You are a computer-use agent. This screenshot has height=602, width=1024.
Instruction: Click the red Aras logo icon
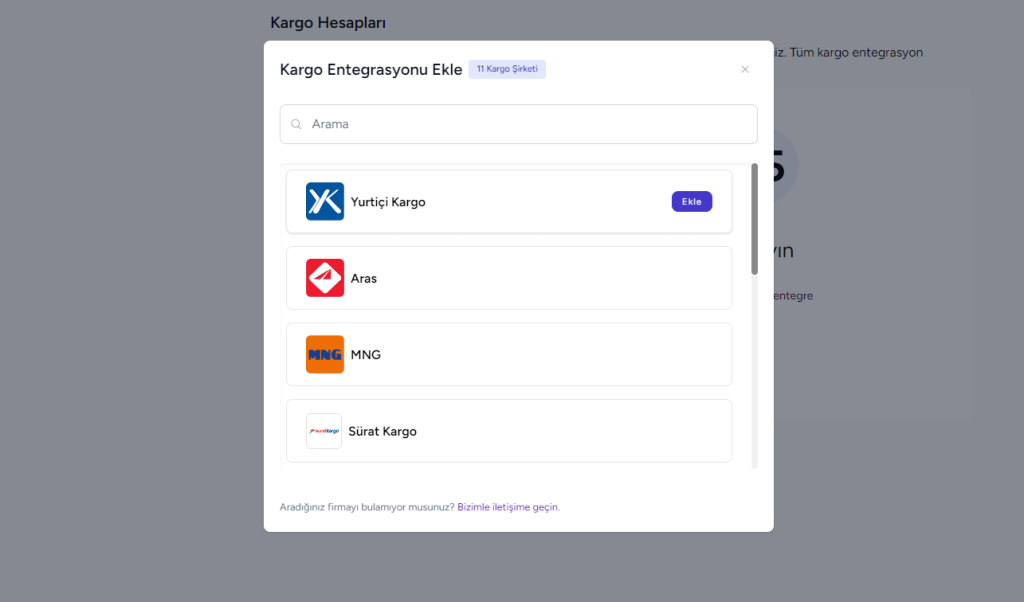click(x=325, y=278)
